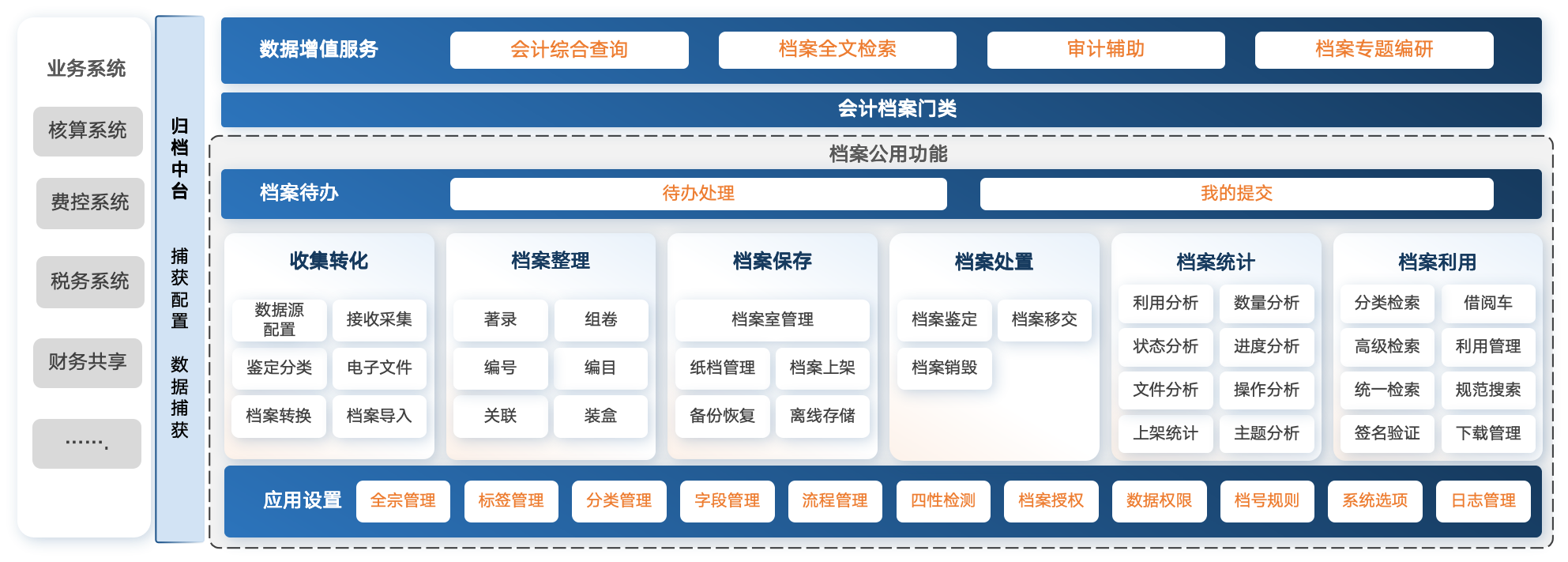The width and height of the screenshot is (1568, 562).
Task: Open 档案全文检索 service
Action: point(837,50)
